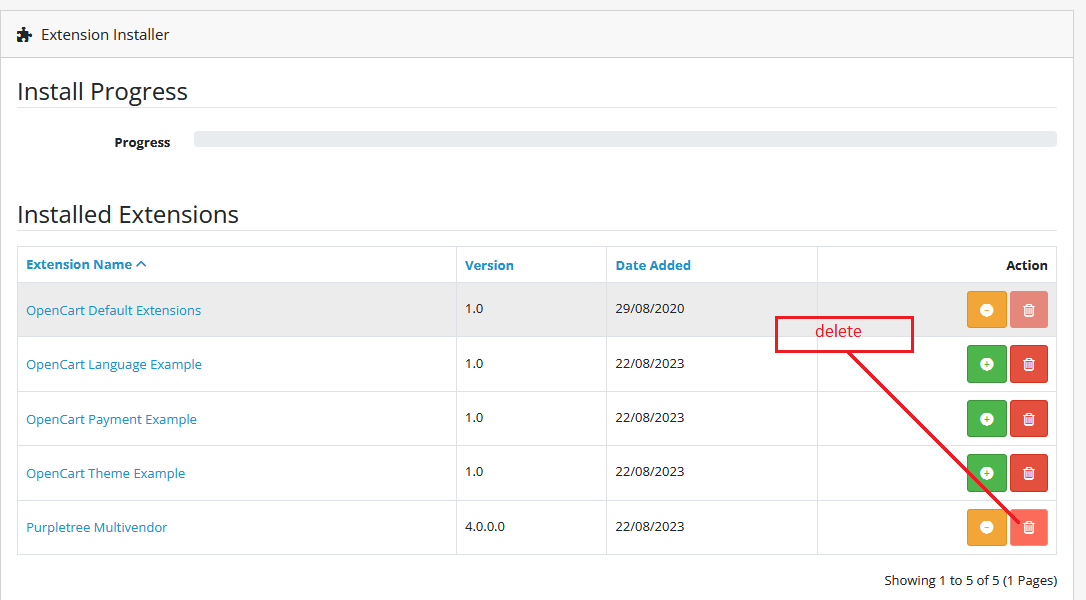Uninstall Purpletree Multivendor via orange minus button
This screenshot has height=600, width=1086.
[x=986, y=527]
